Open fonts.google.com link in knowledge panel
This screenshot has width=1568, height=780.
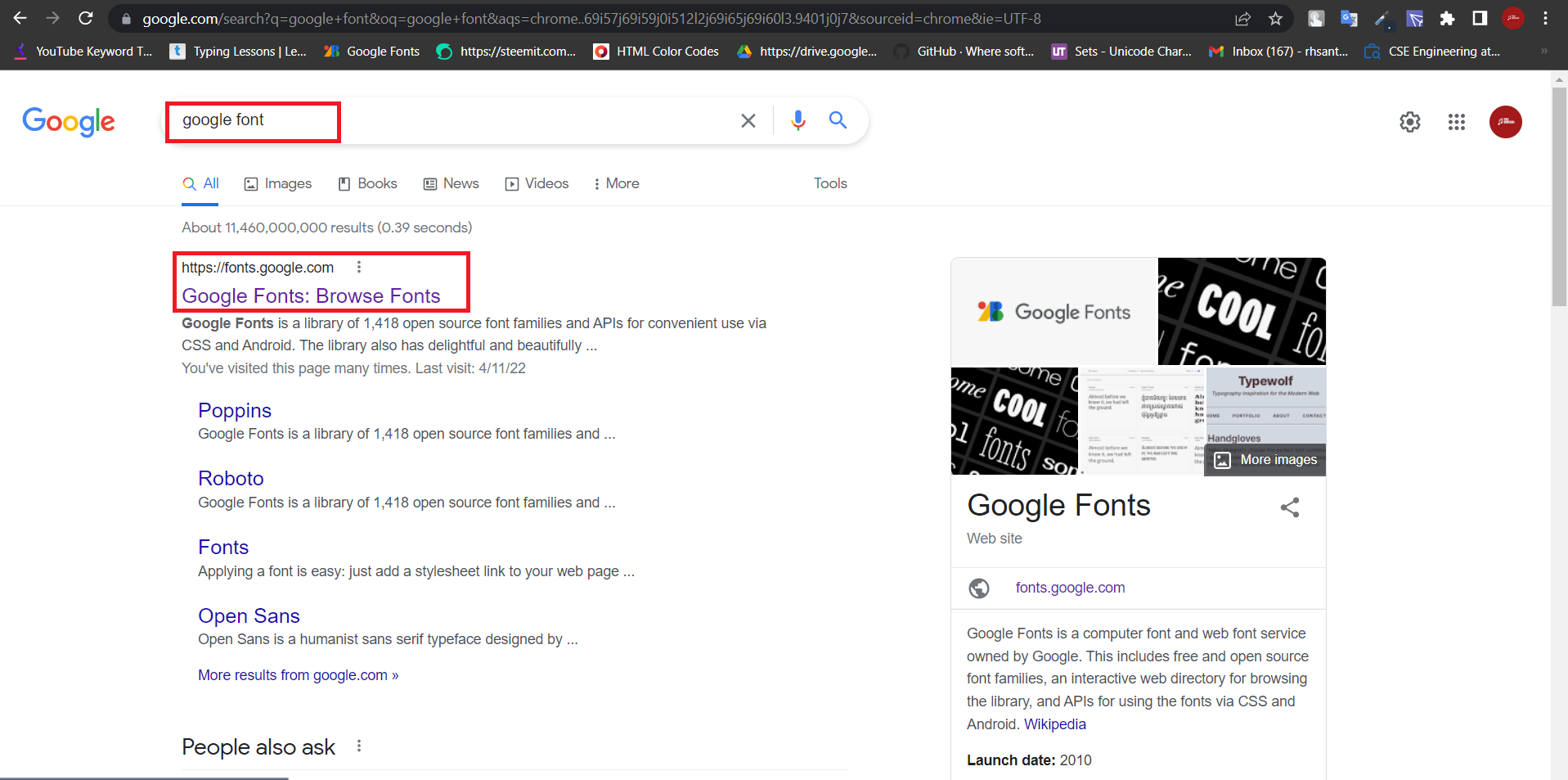[1070, 588]
